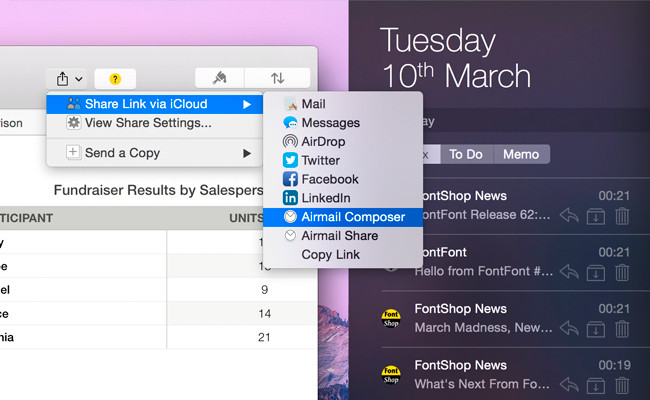Select Airmail Share option
Screen dimensions: 650x400
(x=343, y=235)
